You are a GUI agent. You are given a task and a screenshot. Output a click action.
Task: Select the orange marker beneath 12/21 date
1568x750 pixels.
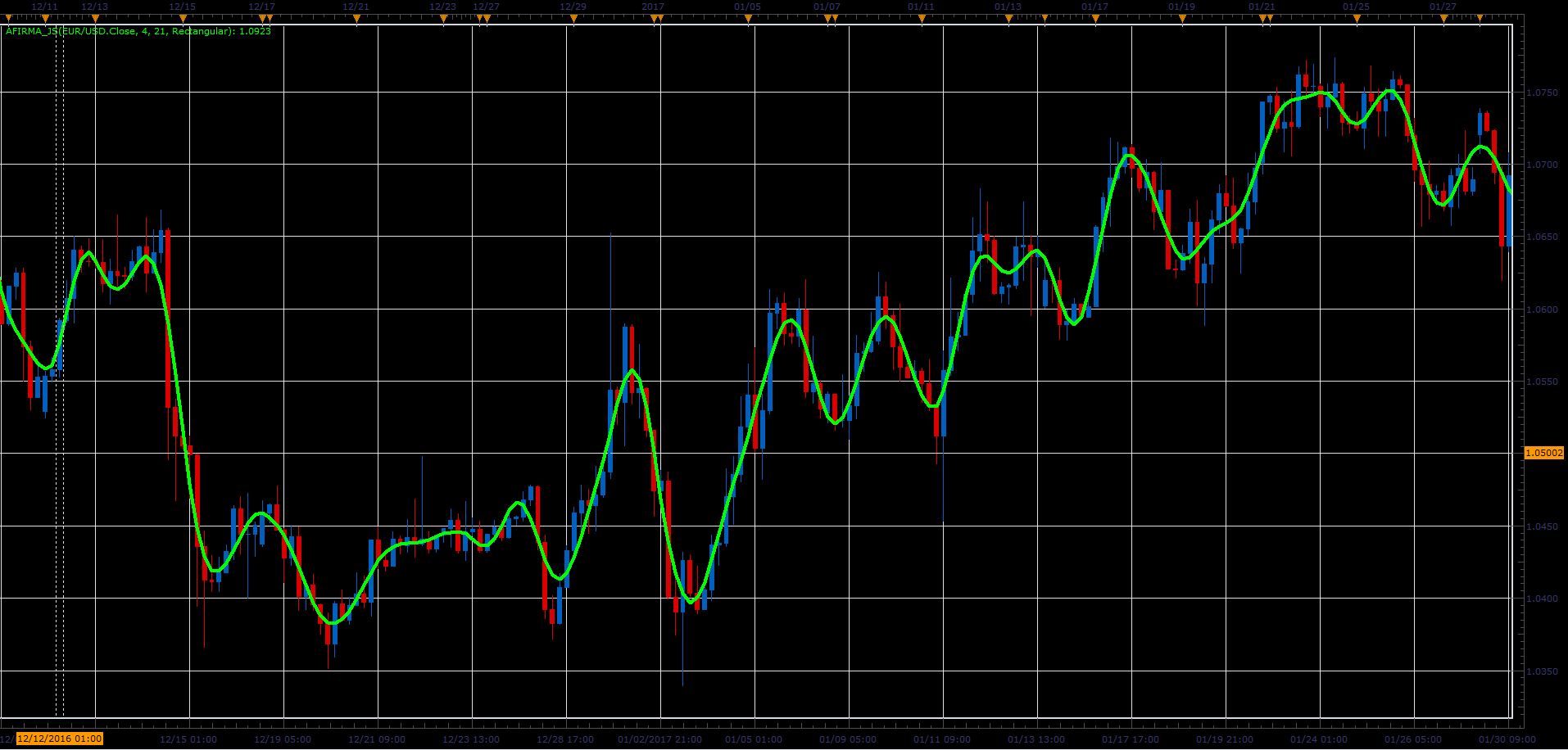pyautogui.click(x=356, y=18)
